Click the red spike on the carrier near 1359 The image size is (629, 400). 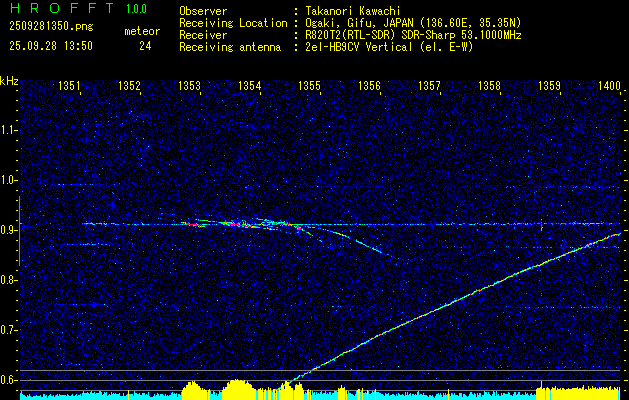(542, 227)
